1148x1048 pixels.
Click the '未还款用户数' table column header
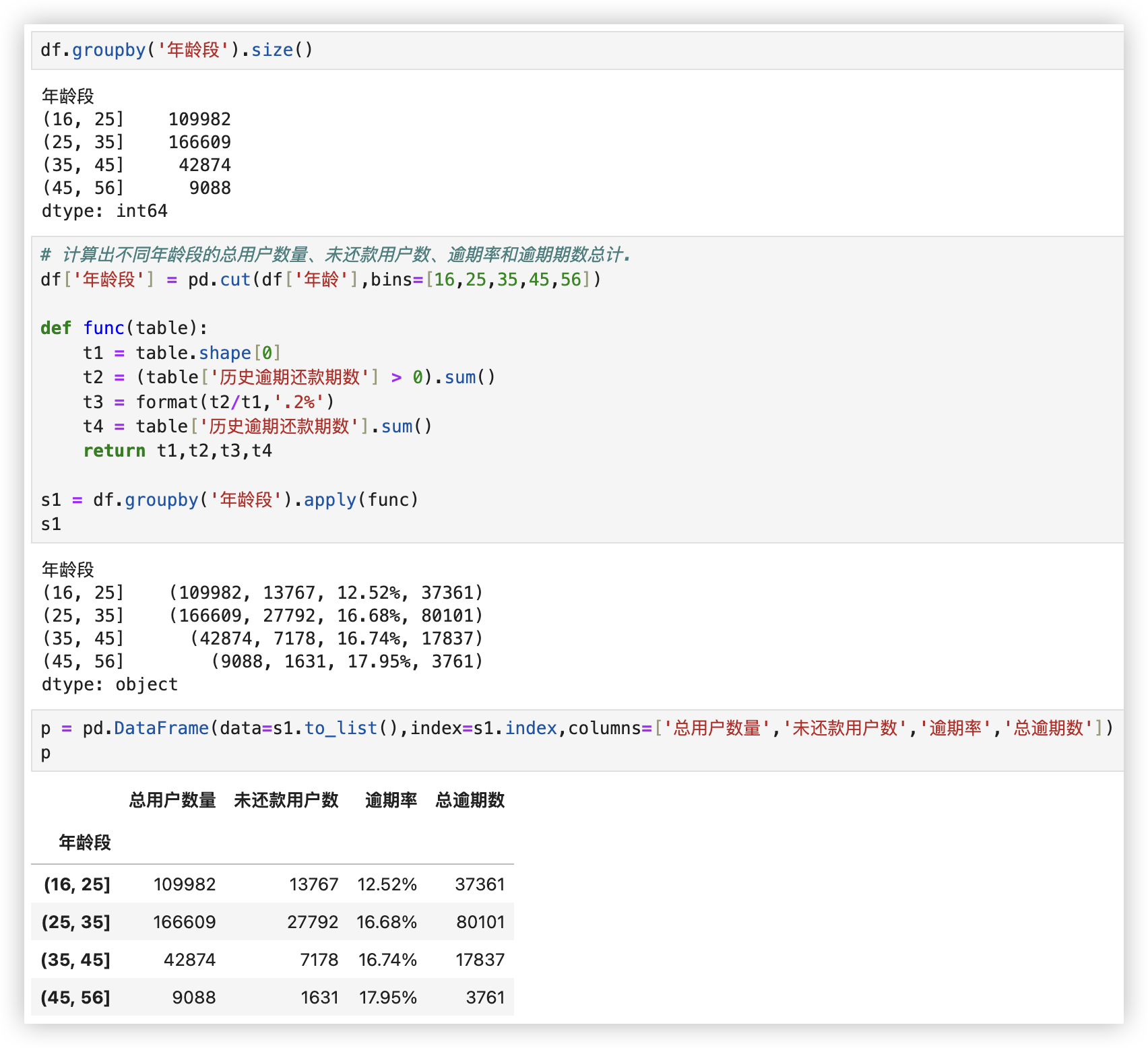(x=286, y=800)
